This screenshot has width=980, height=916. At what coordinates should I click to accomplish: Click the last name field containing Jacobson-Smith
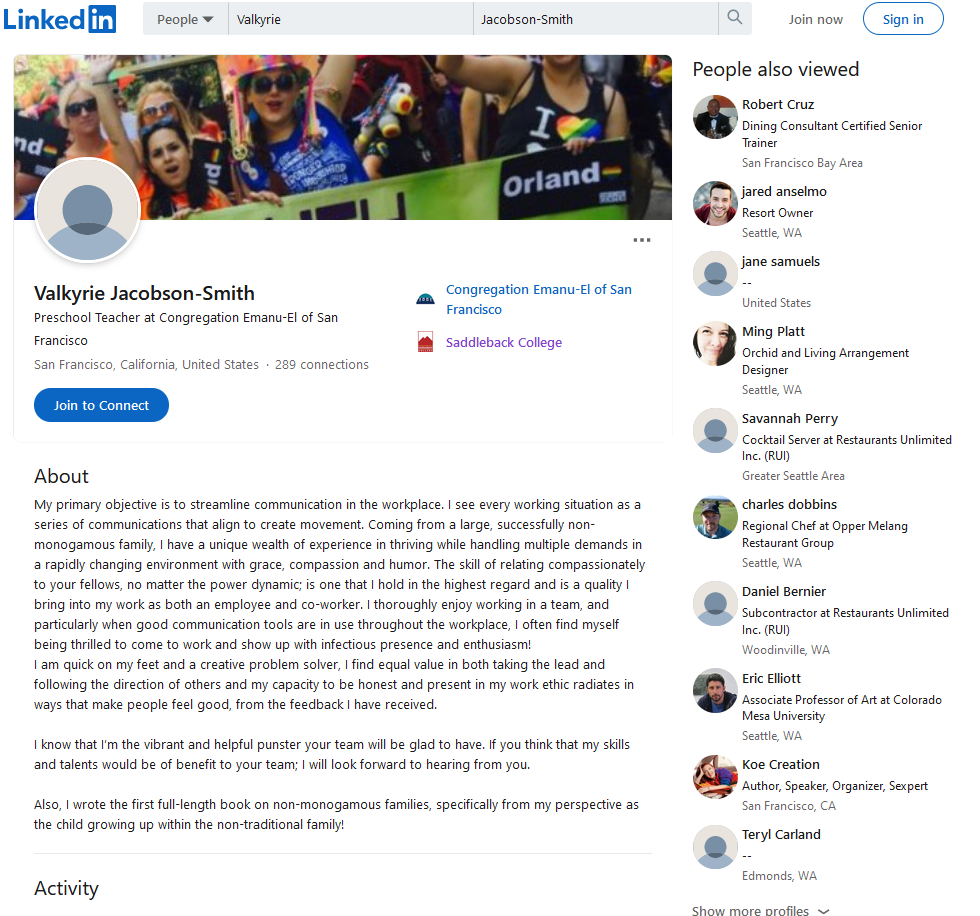[x=596, y=19]
